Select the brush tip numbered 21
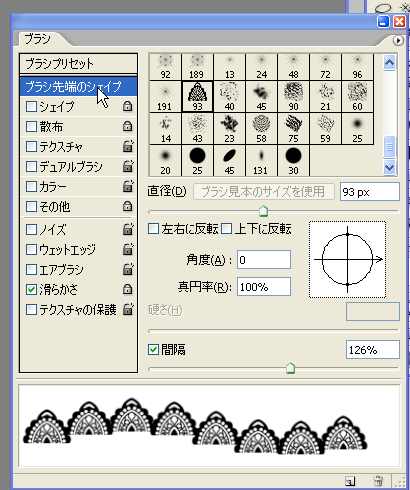Viewport: 410px width, 490px height. [325, 96]
